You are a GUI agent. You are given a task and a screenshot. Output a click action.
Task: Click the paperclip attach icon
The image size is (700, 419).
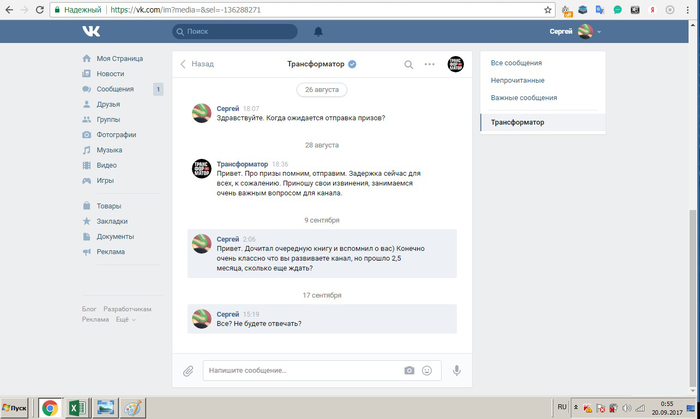(187, 370)
